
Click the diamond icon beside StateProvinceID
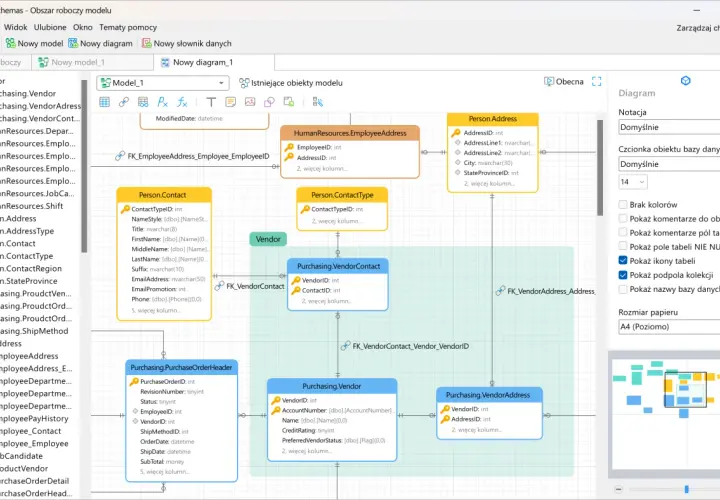pyautogui.click(x=457, y=173)
